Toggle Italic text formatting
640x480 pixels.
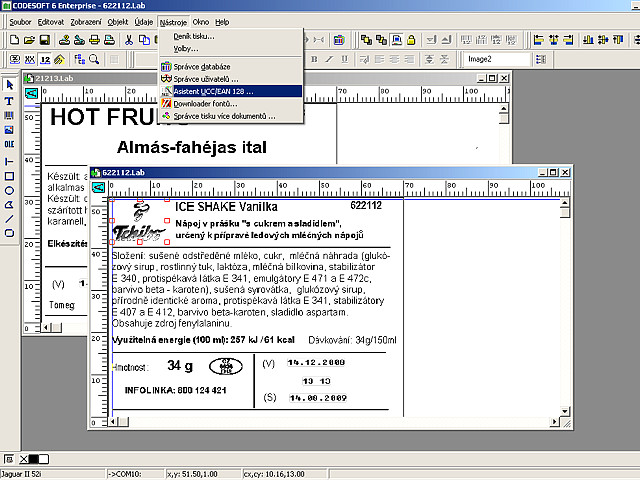click(x=329, y=60)
